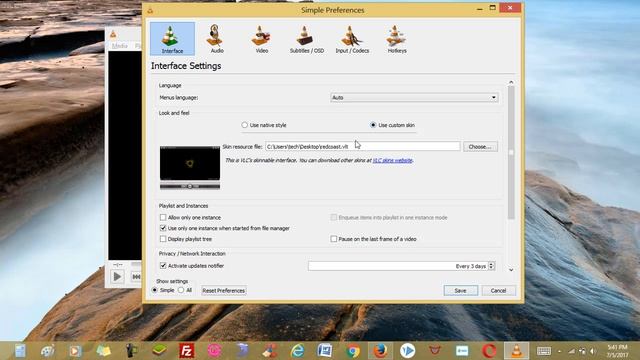The image size is (640, 360).
Task: Open the VLC skins website link
Action: point(392,160)
